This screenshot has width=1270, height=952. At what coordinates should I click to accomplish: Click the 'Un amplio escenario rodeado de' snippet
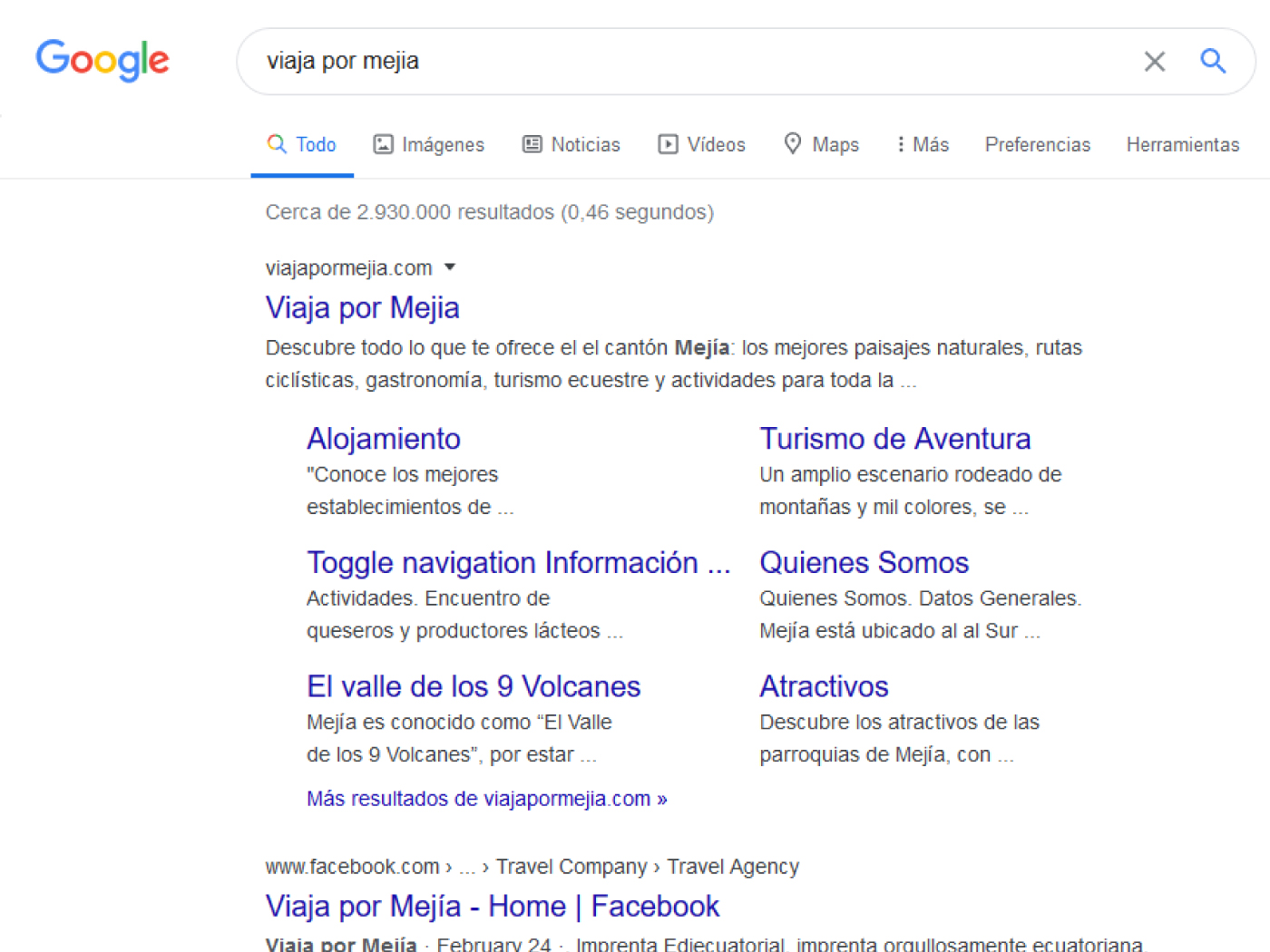pyautogui.click(x=911, y=491)
